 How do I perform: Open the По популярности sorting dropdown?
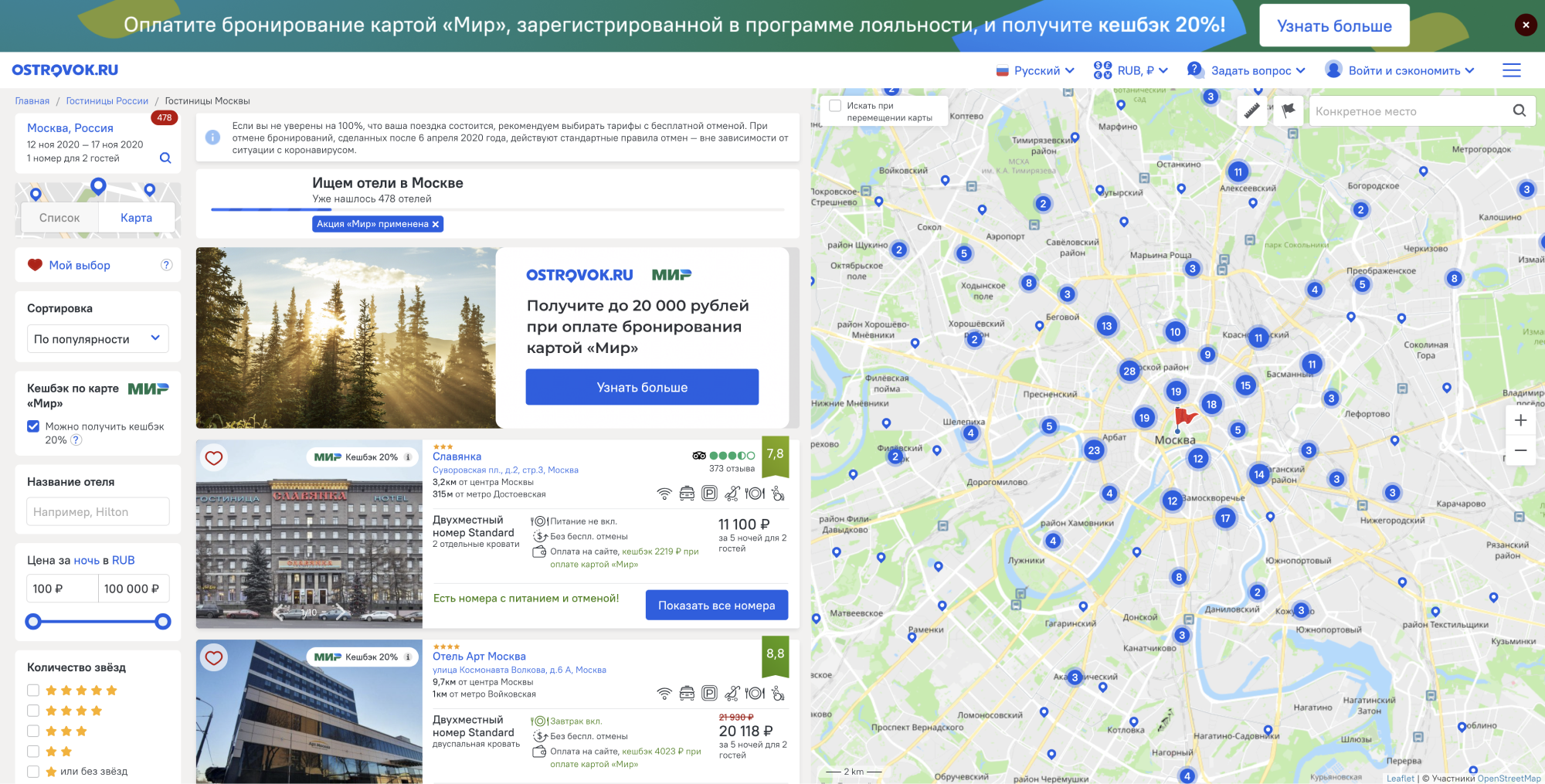click(x=98, y=338)
